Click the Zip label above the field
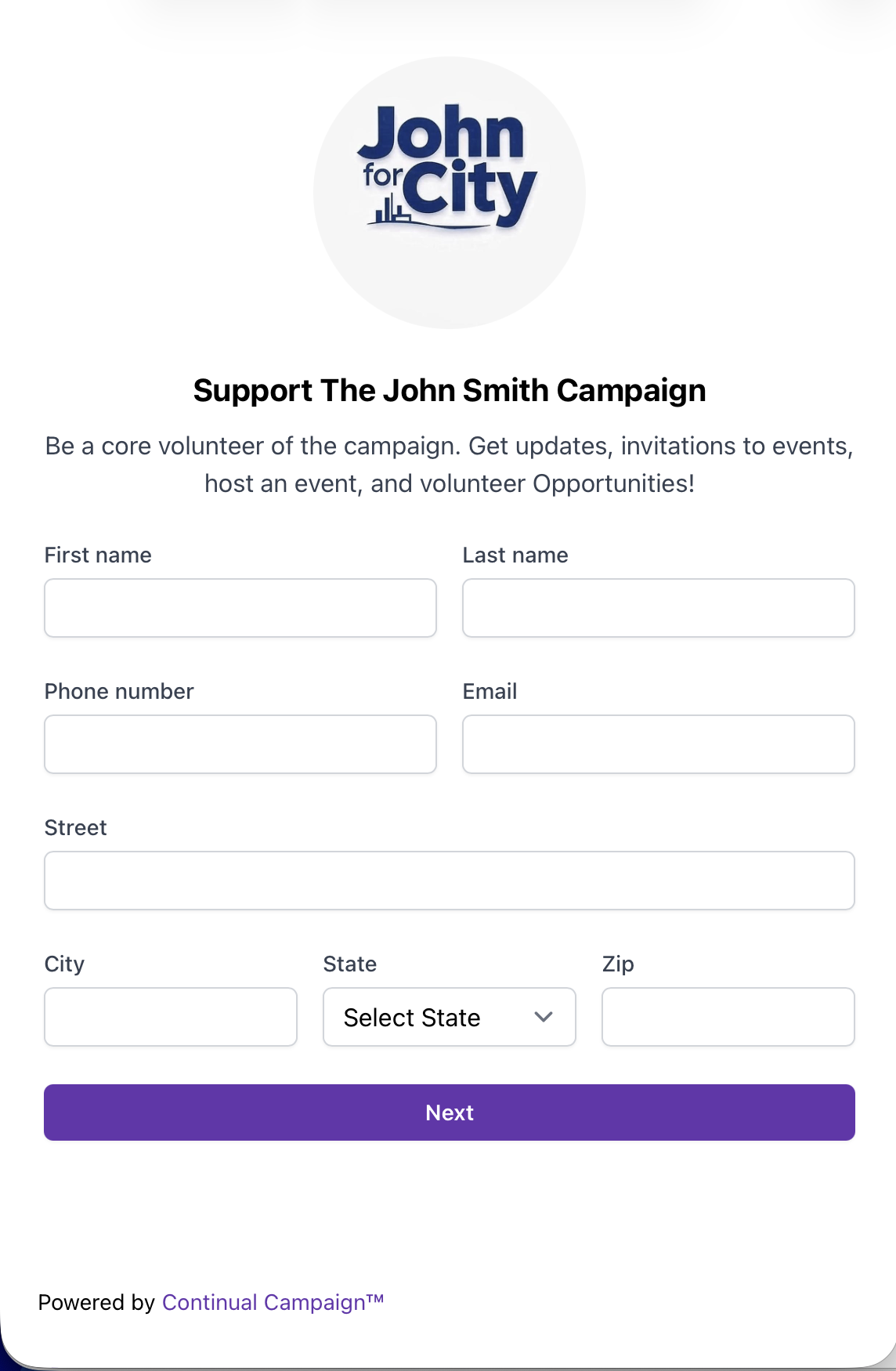 [x=618, y=964]
